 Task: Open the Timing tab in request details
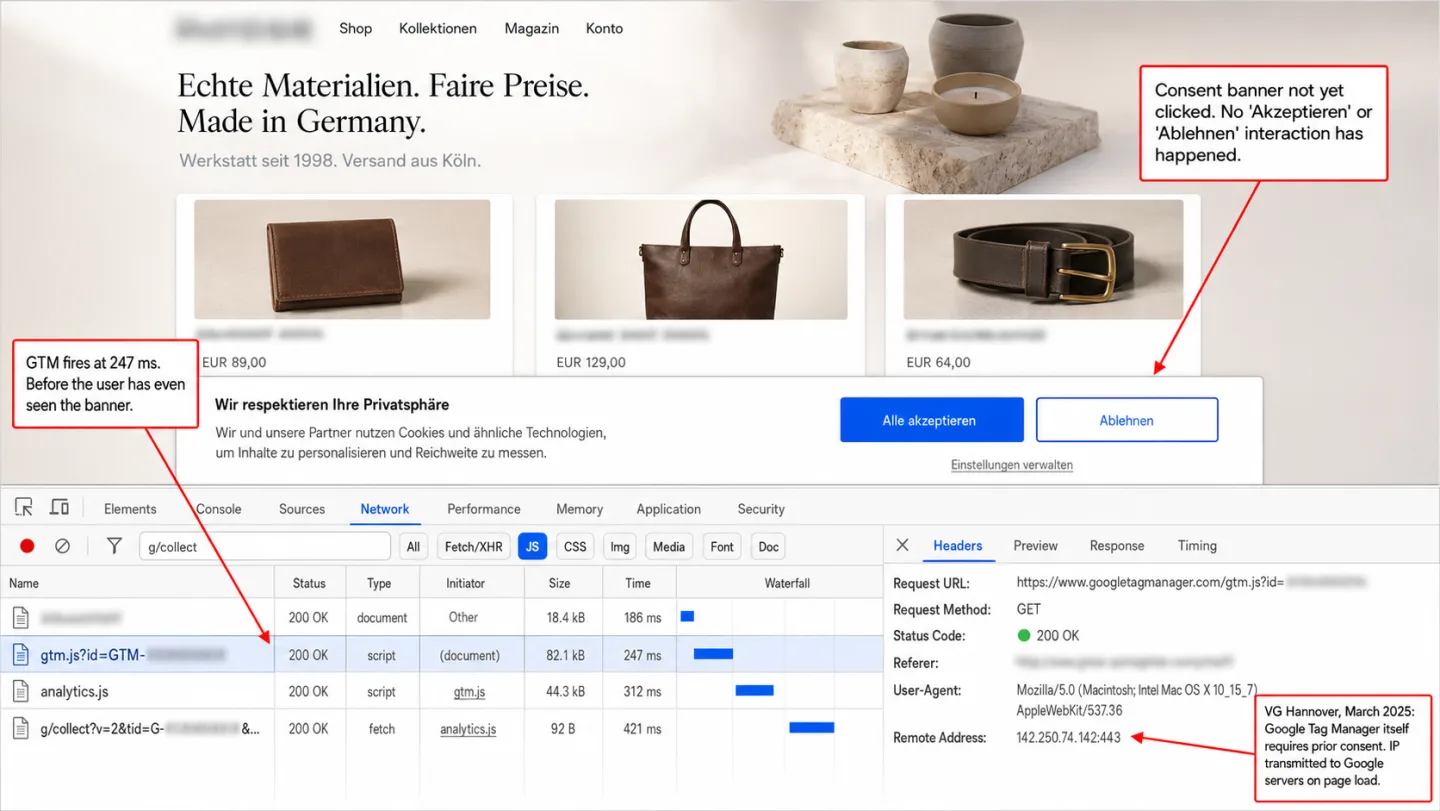(x=1197, y=546)
